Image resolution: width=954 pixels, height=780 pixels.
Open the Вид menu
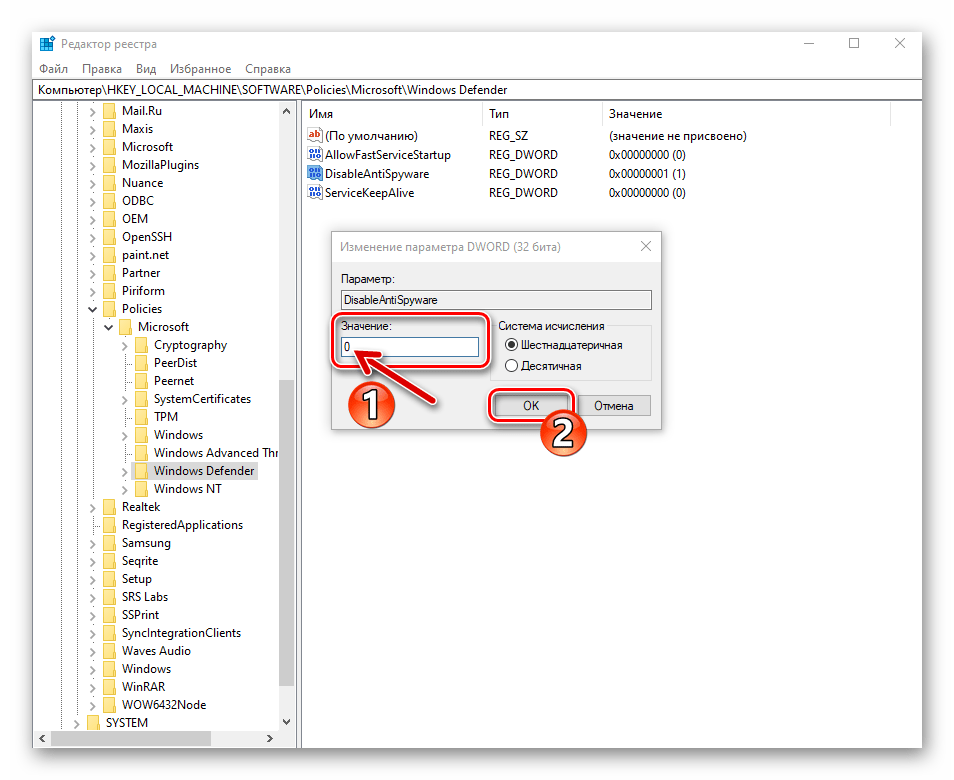(x=146, y=69)
